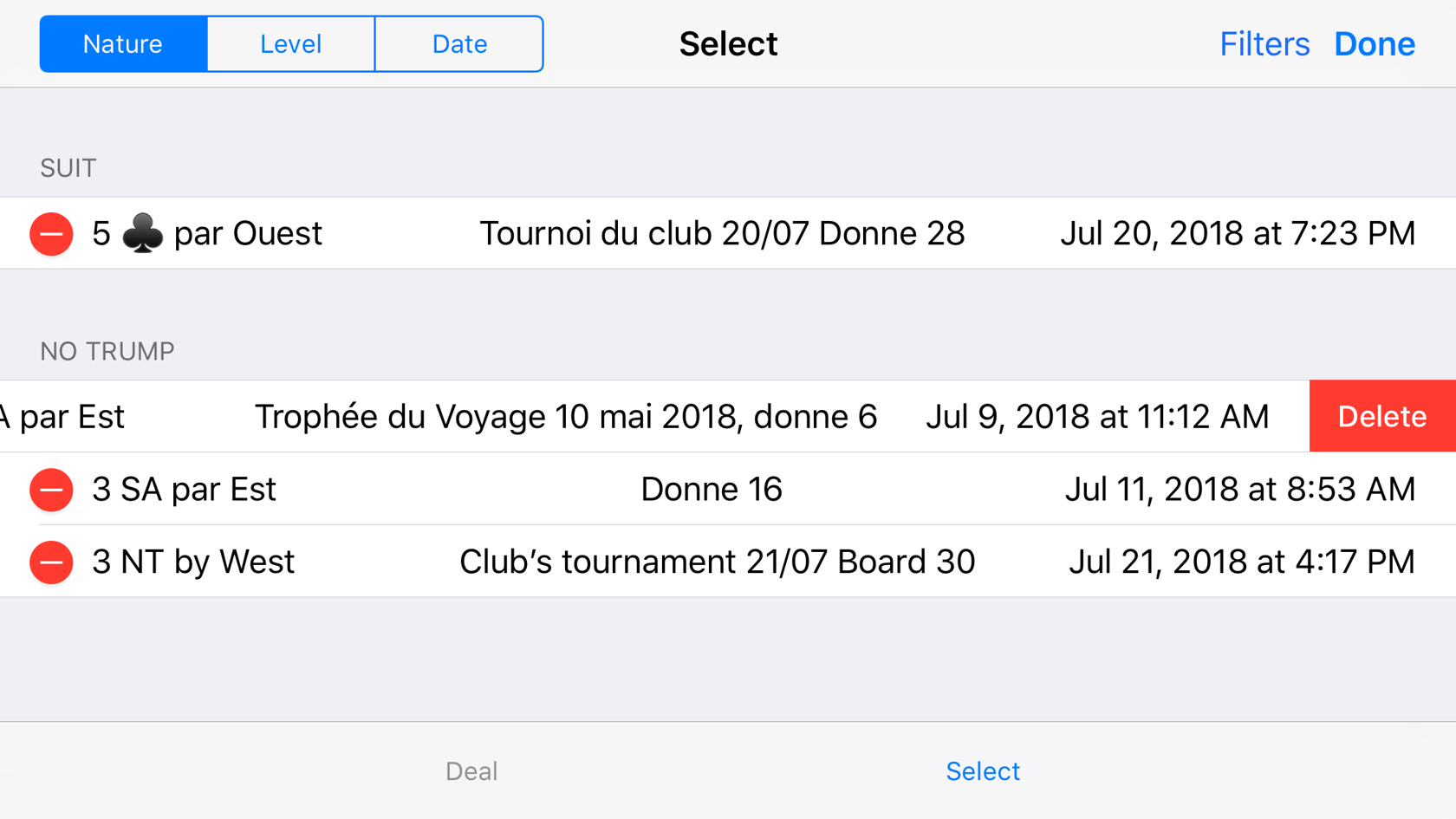
Task: Open Club's tournament 21/07 Board 30 entry
Action: click(x=718, y=562)
